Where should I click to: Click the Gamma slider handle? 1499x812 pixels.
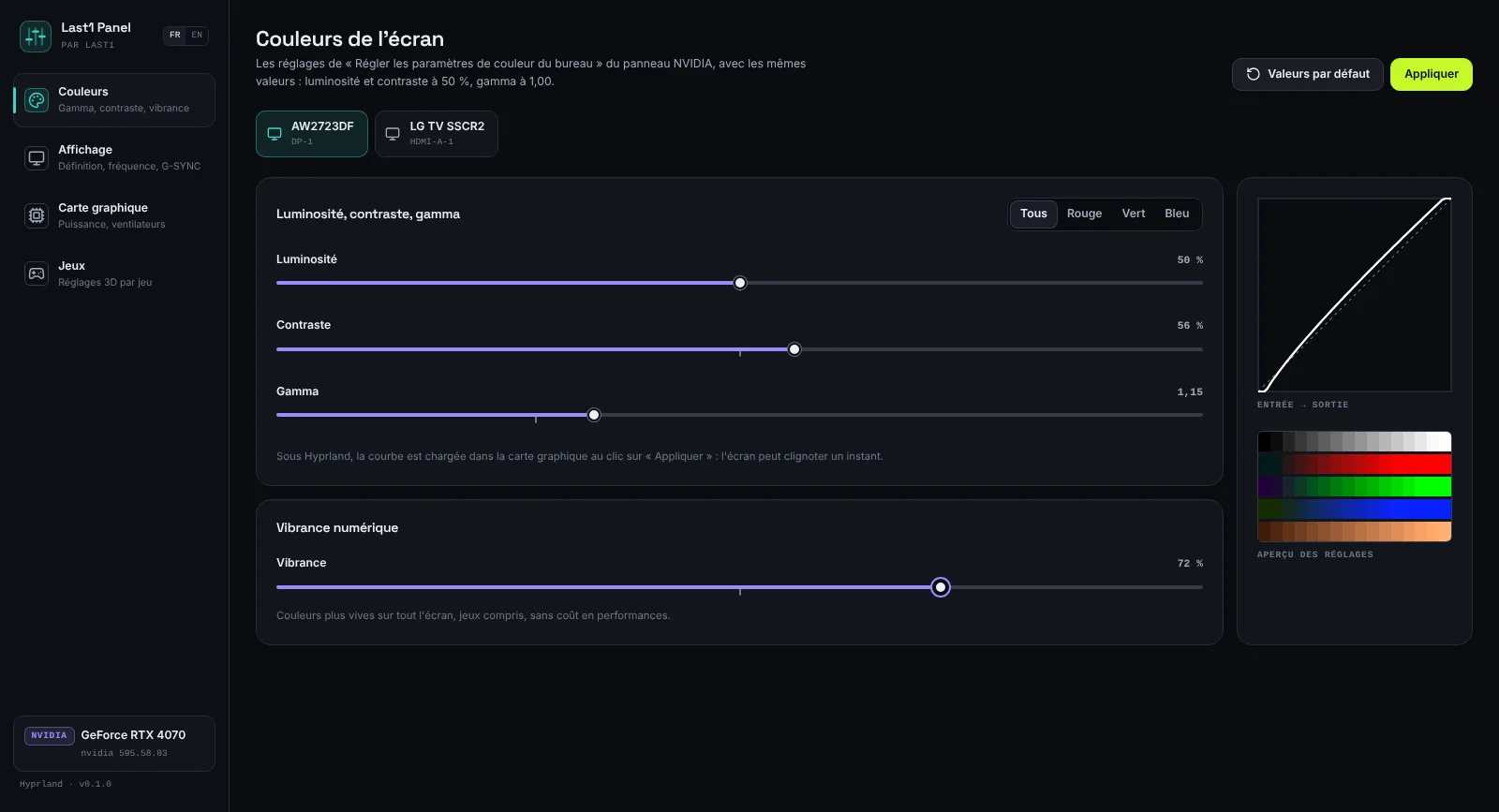point(594,415)
